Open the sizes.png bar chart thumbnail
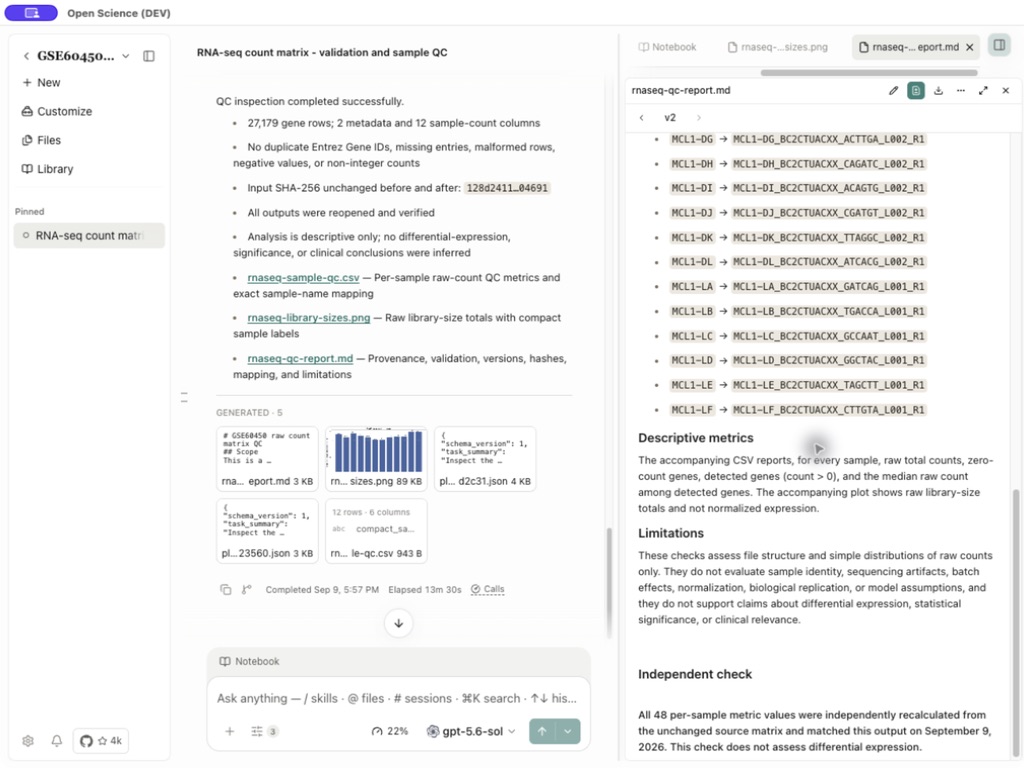1024x768 pixels. (x=376, y=458)
